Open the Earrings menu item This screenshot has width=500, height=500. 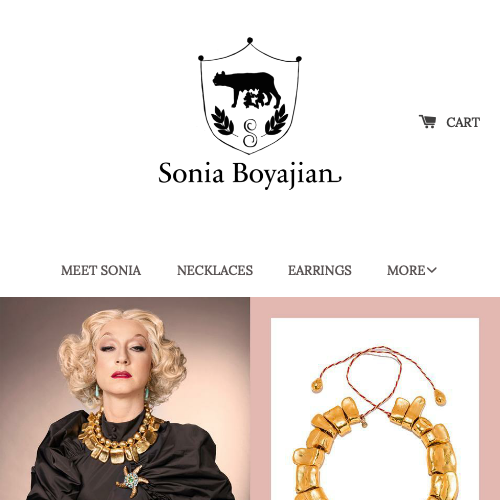(x=320, y=270)
